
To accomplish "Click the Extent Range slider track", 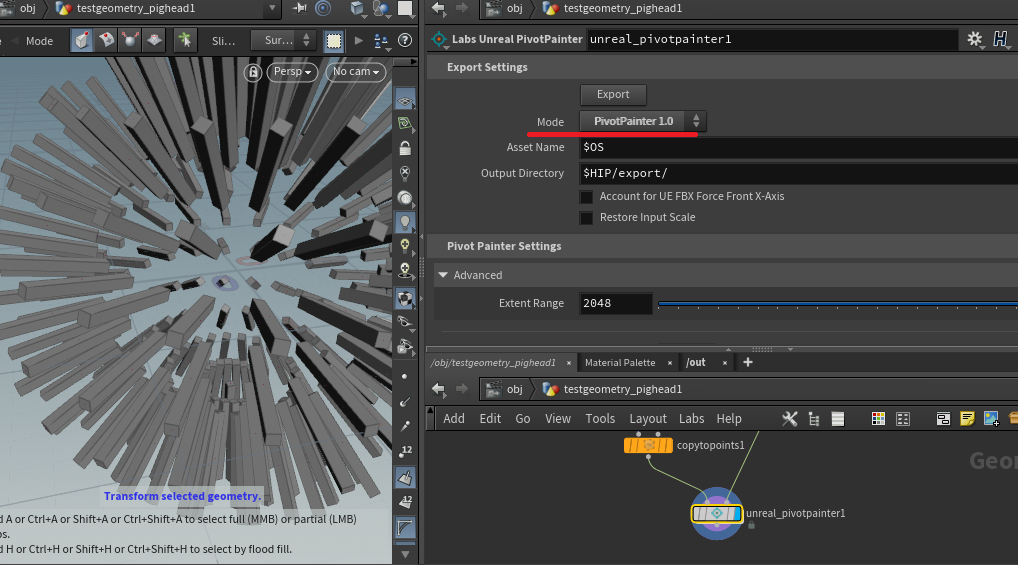I will (x=838, y=303).
